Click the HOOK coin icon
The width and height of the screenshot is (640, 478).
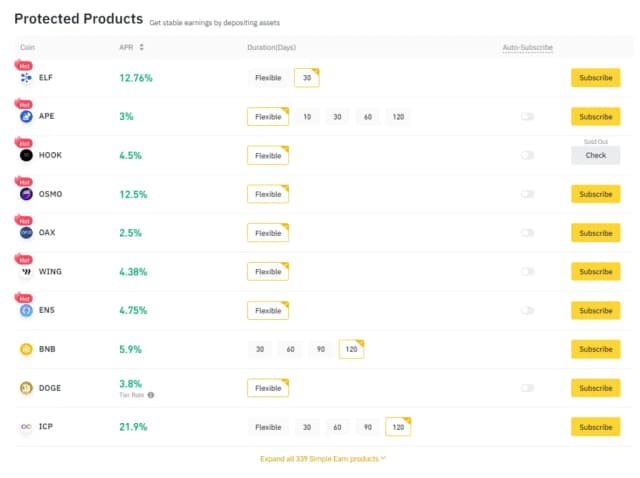point(26,156)
